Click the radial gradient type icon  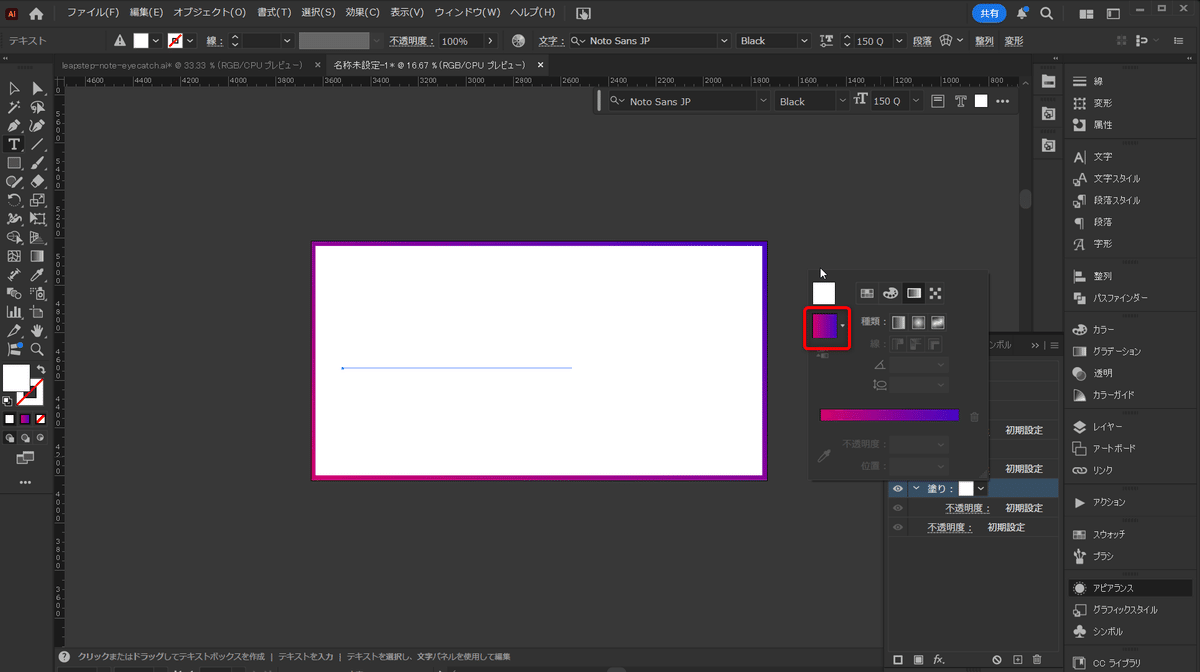(x=918, y=322)
